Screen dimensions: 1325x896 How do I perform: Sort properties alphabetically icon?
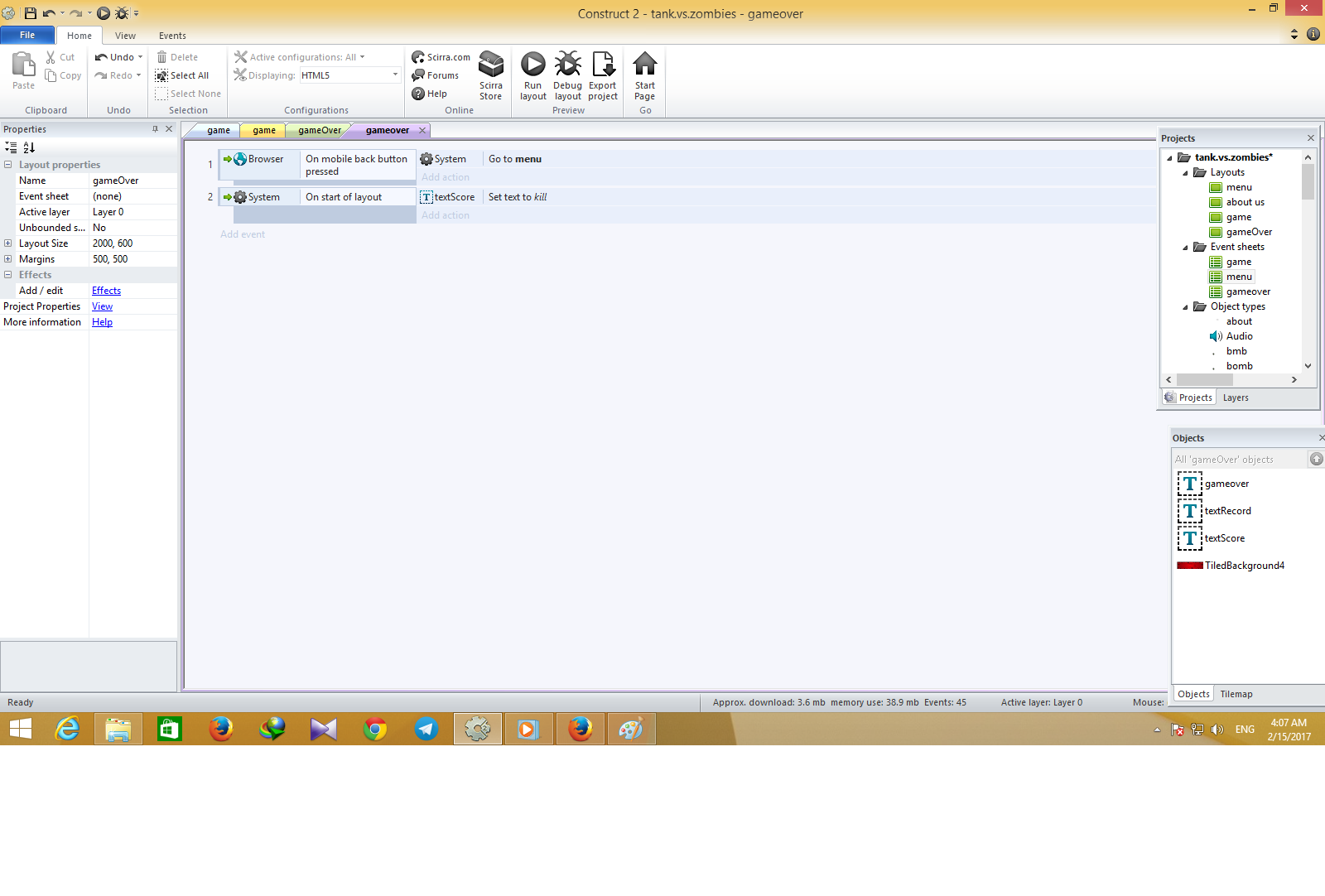[x=29, y=147]
